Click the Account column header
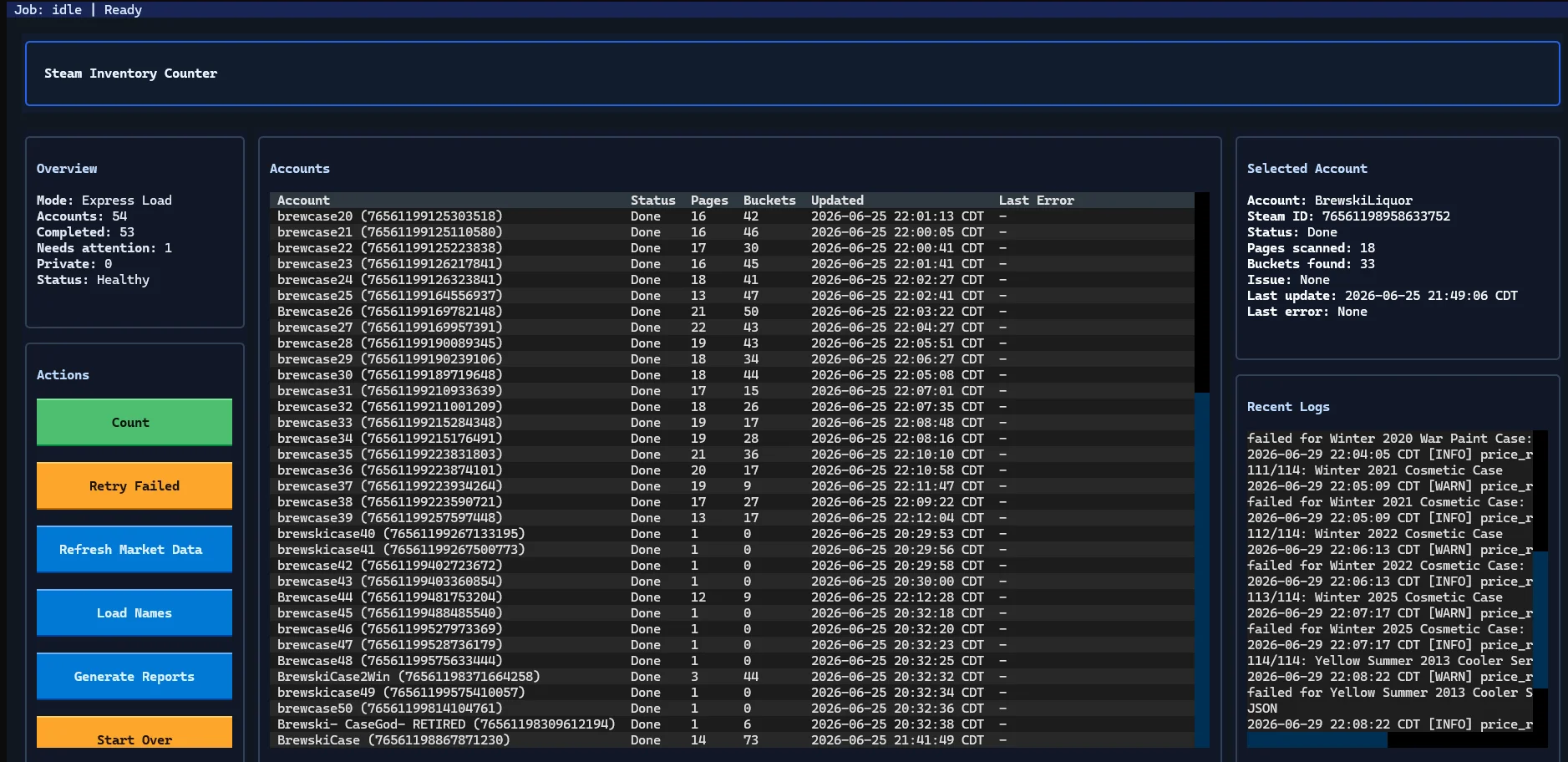This screenshot has height=762, width=1568. pos(303,201)
